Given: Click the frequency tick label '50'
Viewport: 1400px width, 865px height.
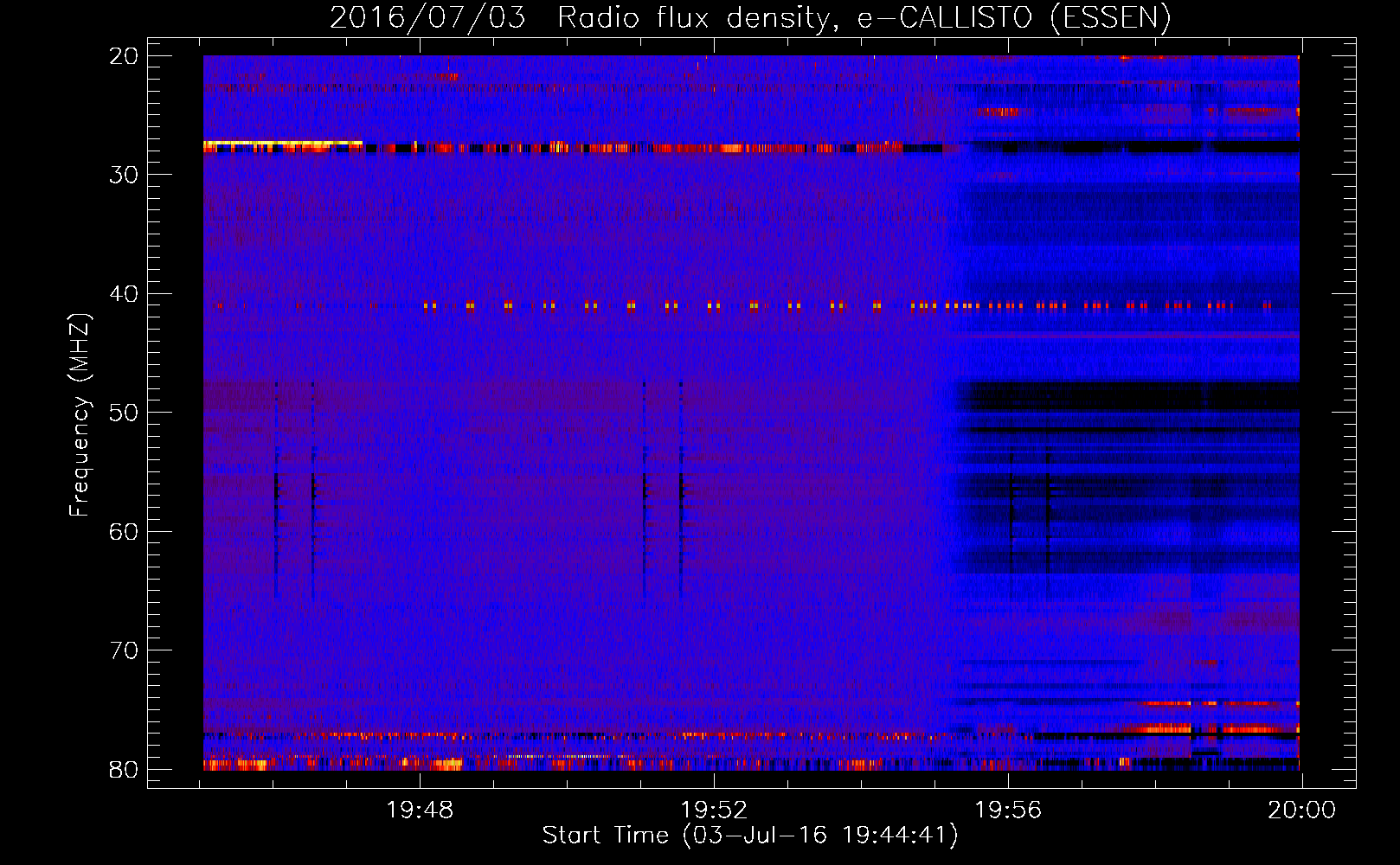Looking at the screenshot, I should 124,413.
